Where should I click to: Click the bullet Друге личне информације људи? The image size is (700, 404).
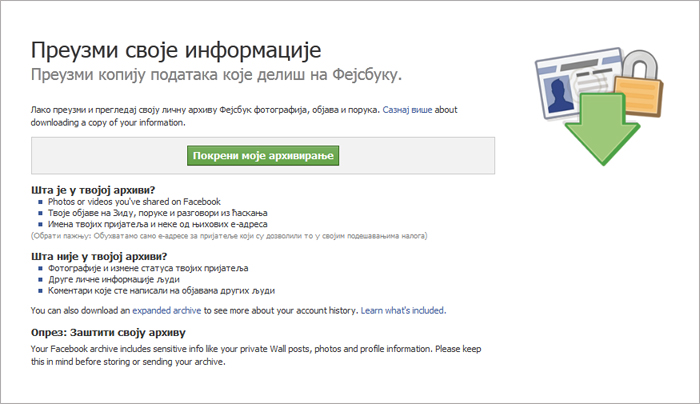coord(114,279)
